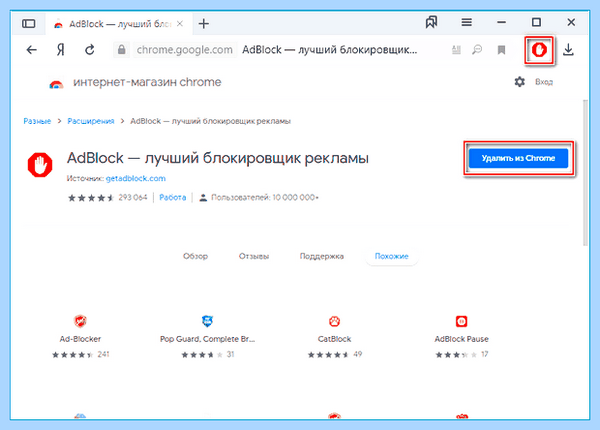600x430 pixels.
Task: Switch to the Поддержка tab
Action: point(322,256)
